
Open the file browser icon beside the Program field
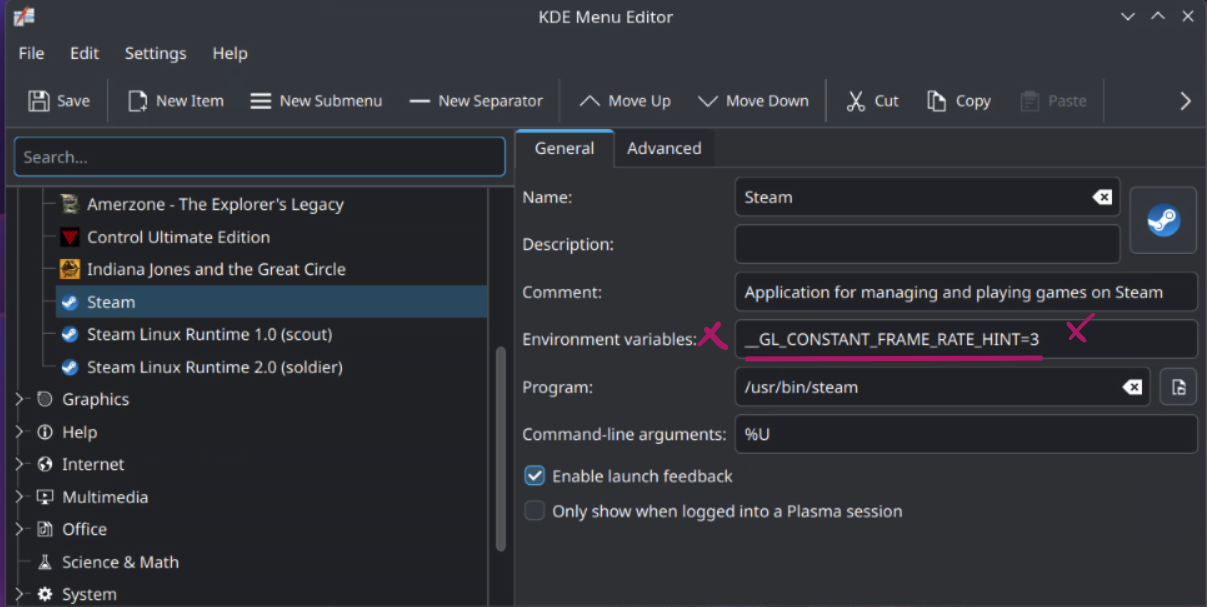(x=1178, y=387)
